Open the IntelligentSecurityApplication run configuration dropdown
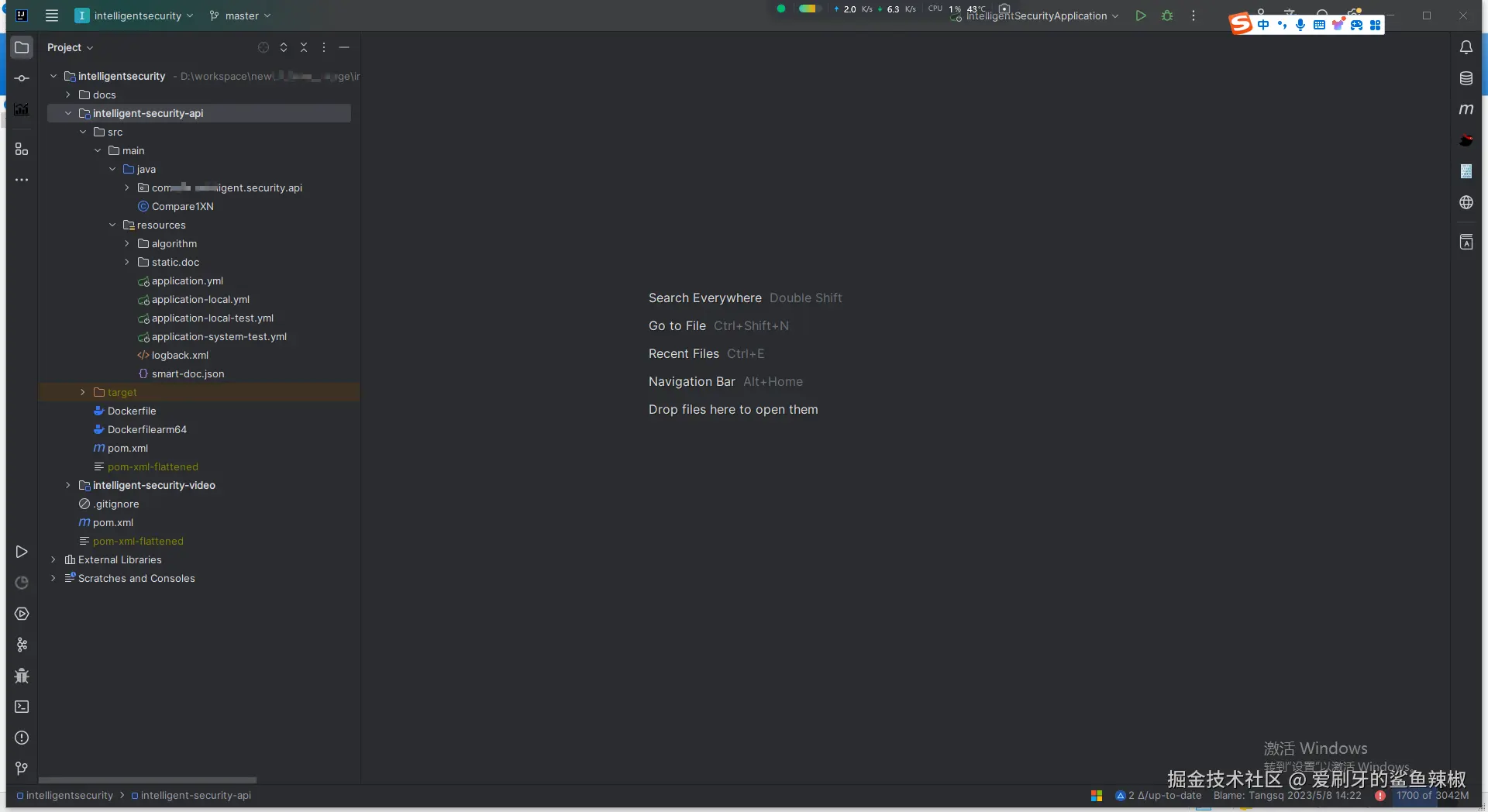Viewport: 1488px width, 812px height. tap(1036, 15)
